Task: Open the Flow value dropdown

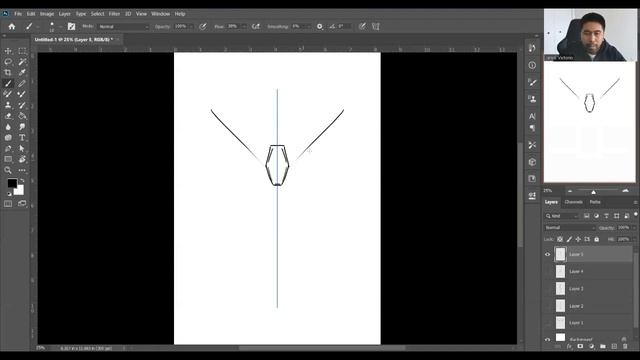Action: (x=244, y=27)
